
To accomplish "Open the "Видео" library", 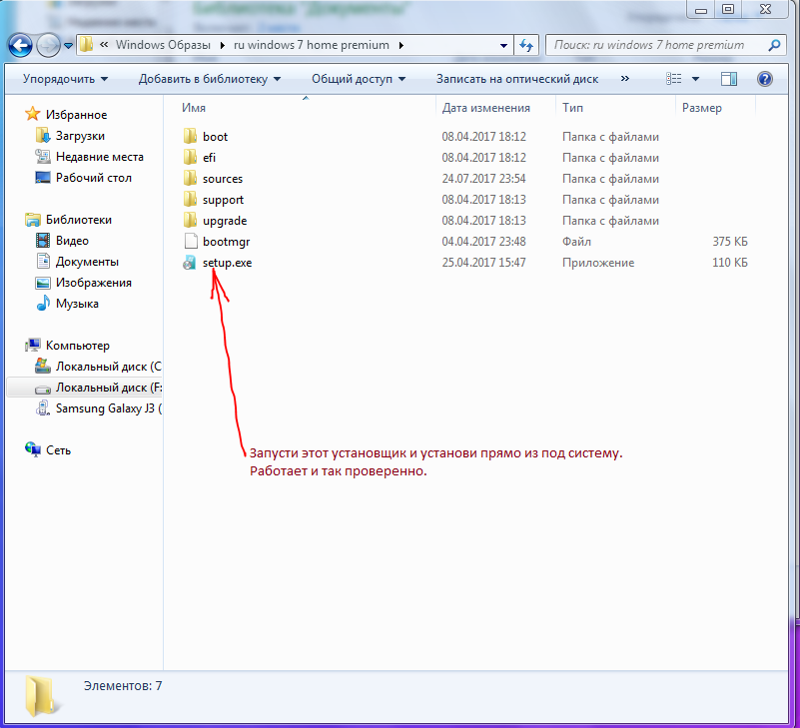I will (x=72, y=240).
